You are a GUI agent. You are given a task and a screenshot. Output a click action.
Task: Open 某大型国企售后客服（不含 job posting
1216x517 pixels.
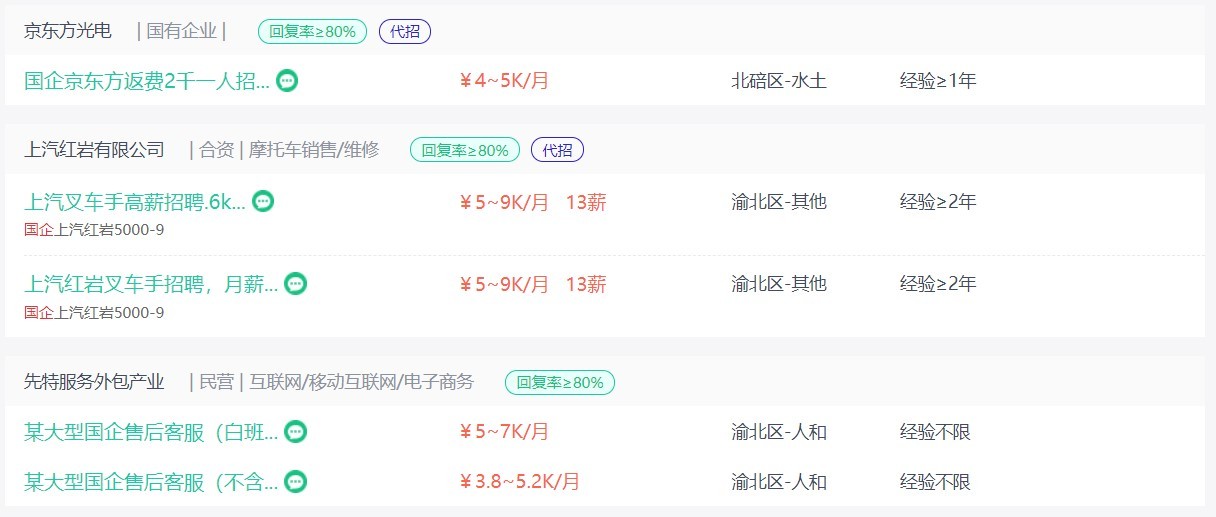[151, 482]
